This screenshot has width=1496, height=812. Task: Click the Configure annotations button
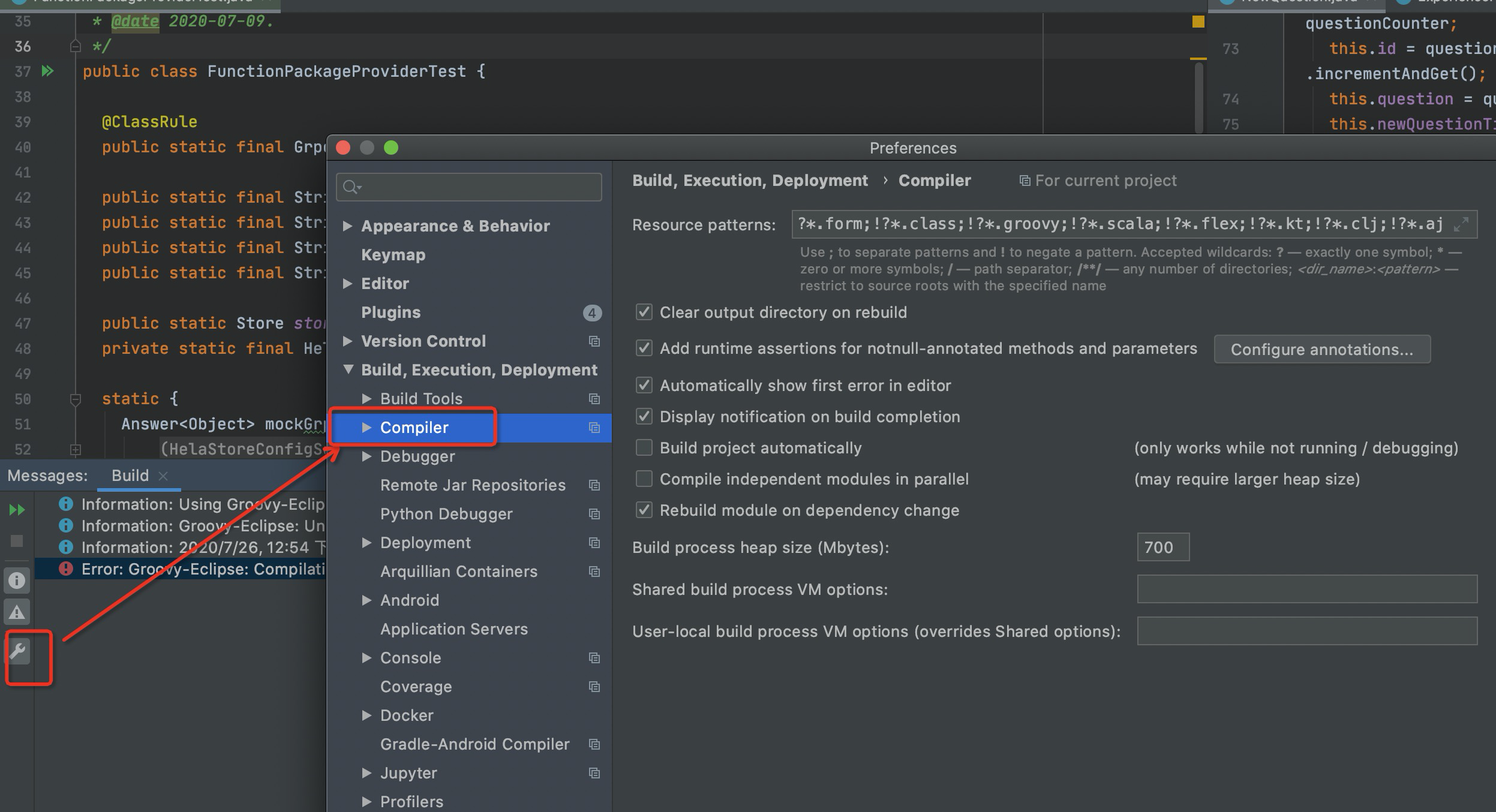(x=1321, y=349)
